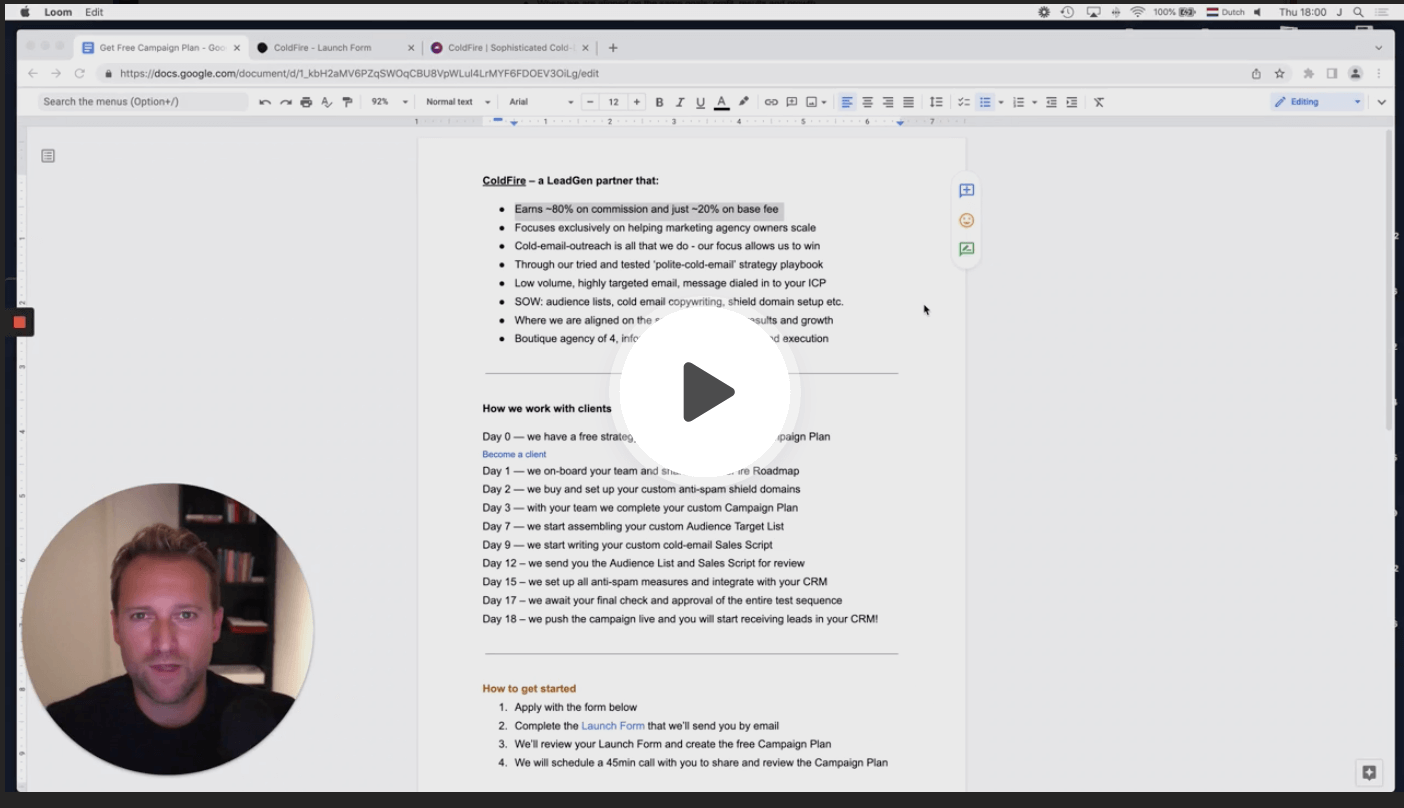Bookmark this page with star icon
1404x808 pixels.
pos(1279,73)
